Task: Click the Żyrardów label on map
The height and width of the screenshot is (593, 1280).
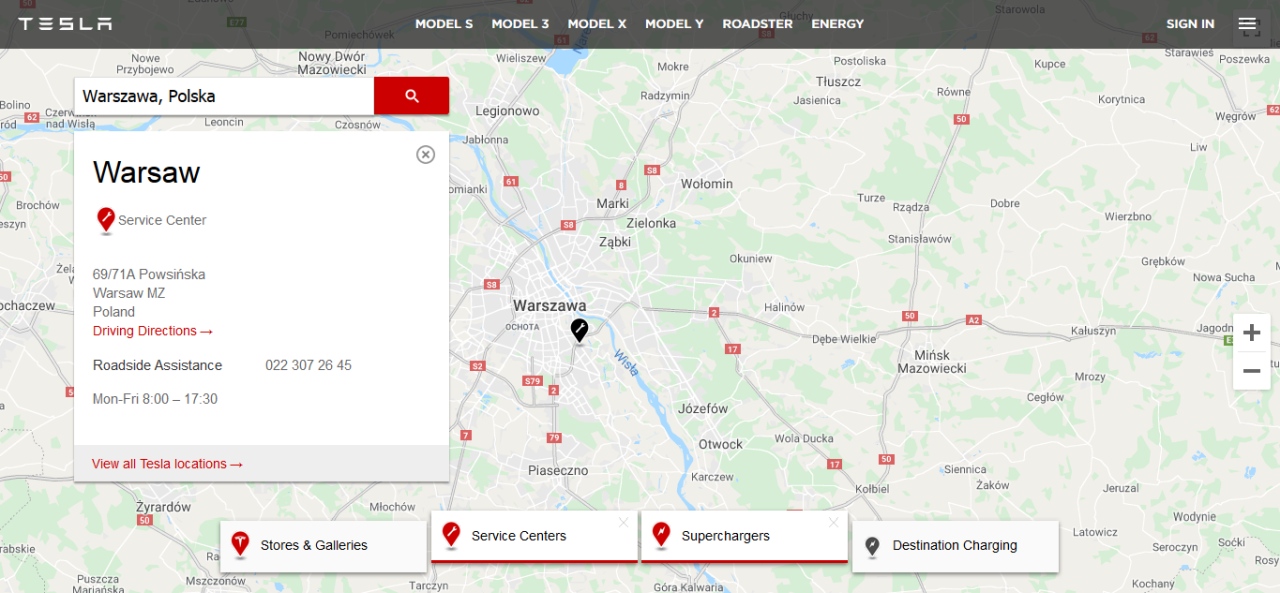Action: point(163,507)
